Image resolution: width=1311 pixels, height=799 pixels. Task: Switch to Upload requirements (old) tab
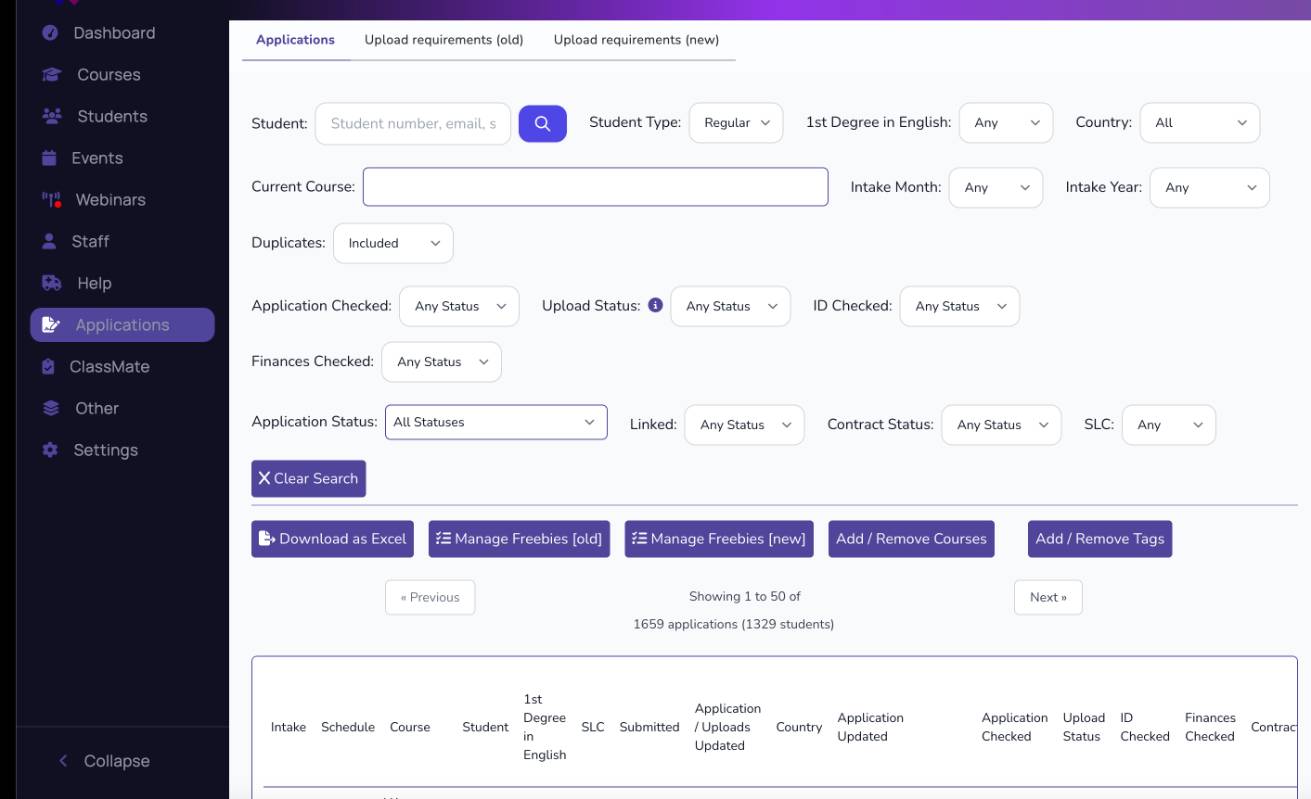[x=444, y=40]
